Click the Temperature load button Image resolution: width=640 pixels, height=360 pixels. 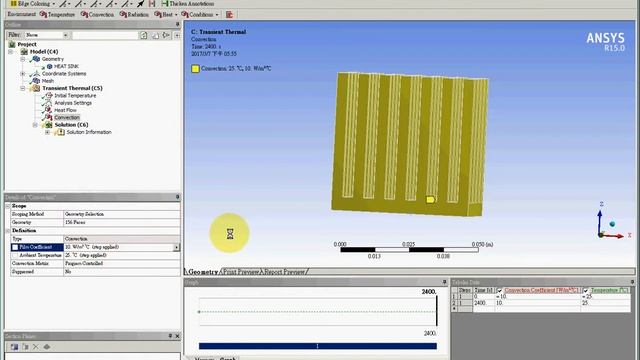click(x=57, y=15)
